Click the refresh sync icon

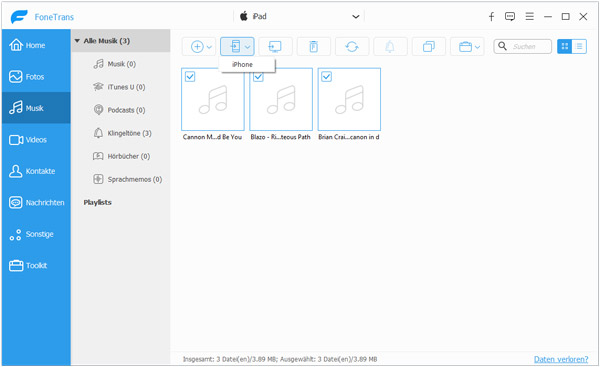tap(352, 47)
